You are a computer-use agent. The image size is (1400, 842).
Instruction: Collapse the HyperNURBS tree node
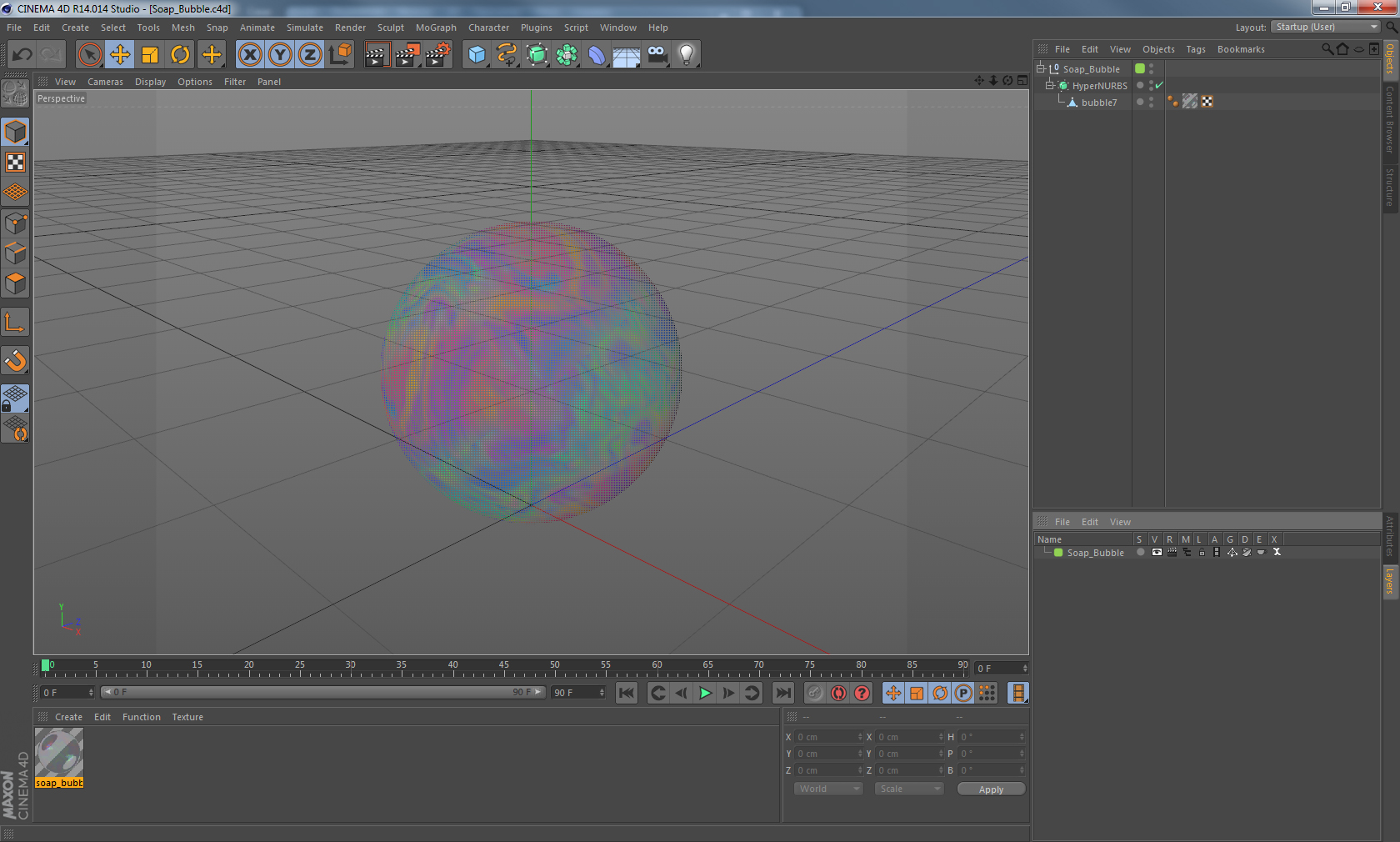click(1050, 86)
